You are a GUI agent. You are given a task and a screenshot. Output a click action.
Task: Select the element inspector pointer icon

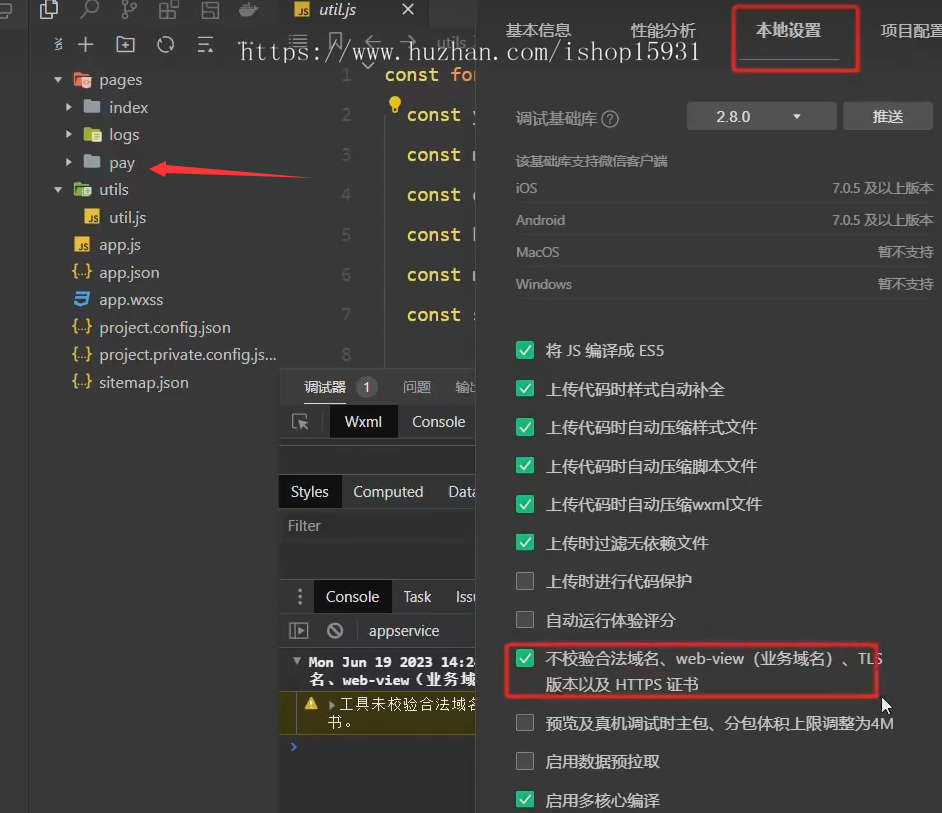pyautogui.click(x=300, y=422)
